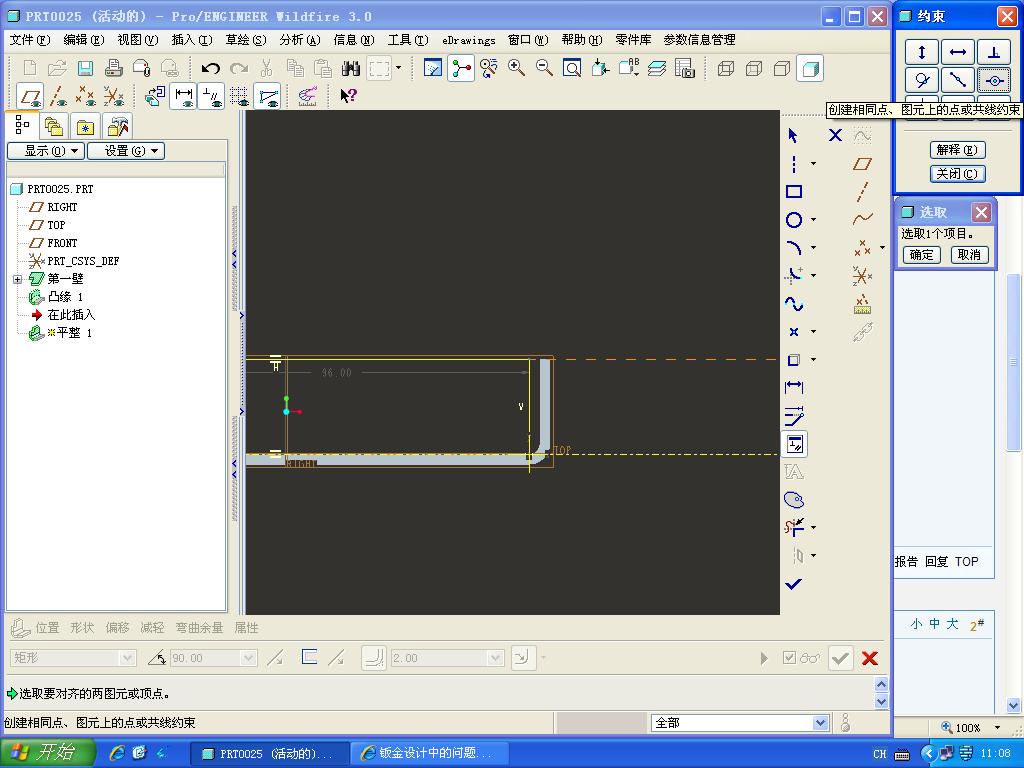Switch to the 钣金设计中的问题 taskbar window

coord(428,753)
